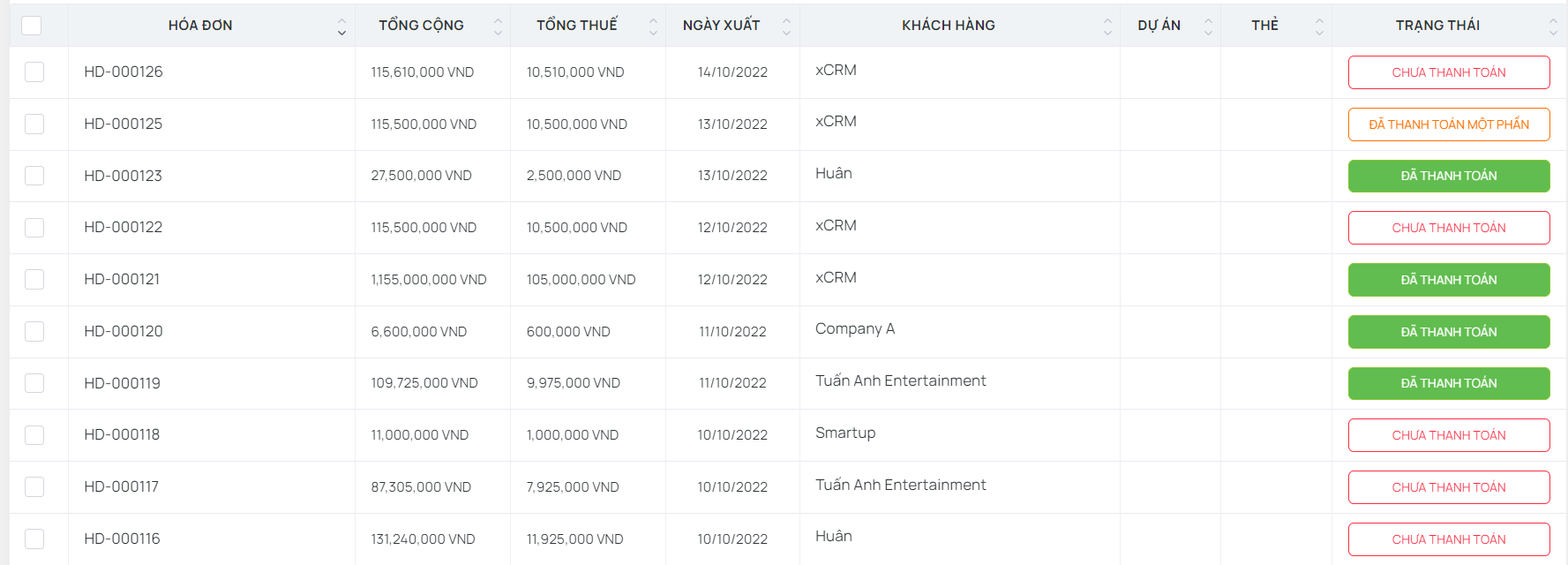Sort by the TRẠNG THÁI column arrows
The width and height of the screenshot is (1568, 565).
point(1553,26)
